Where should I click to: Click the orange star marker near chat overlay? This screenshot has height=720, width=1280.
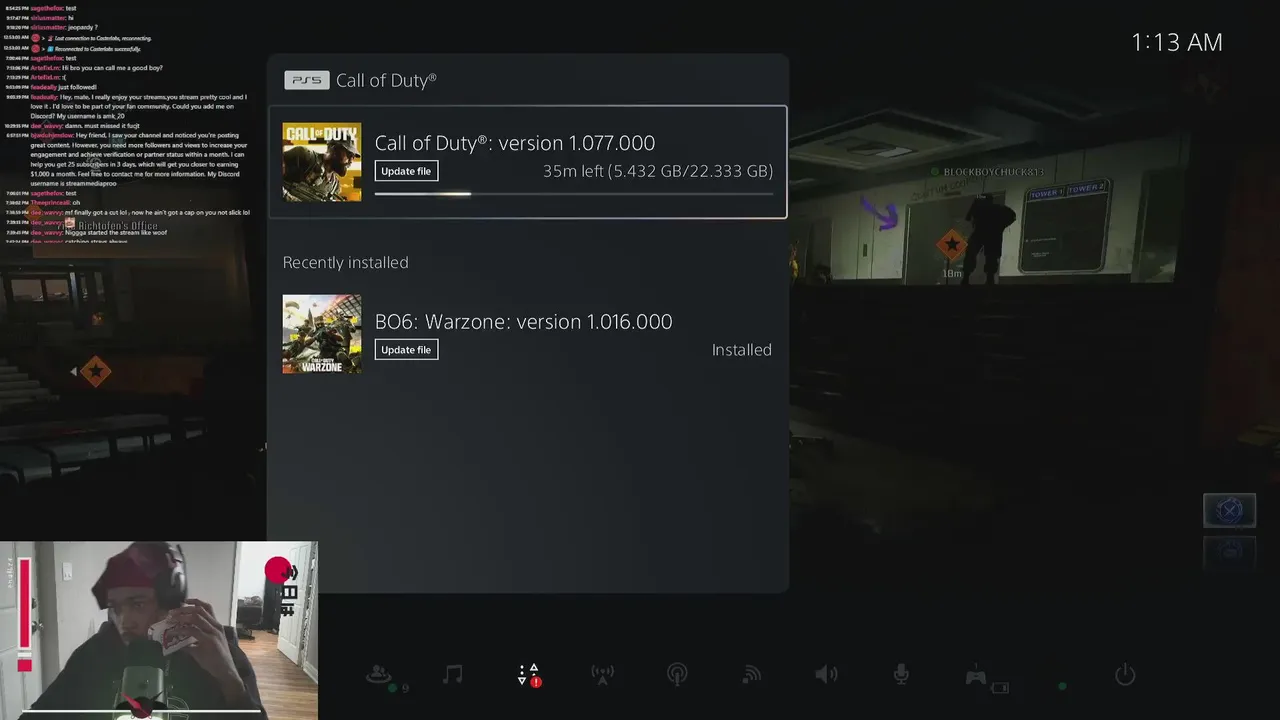[x=95, y=372]
